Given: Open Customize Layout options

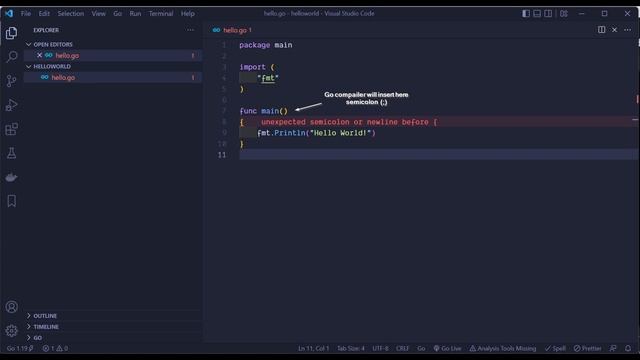Looking at the screenshot, I should tap(564, 13).
